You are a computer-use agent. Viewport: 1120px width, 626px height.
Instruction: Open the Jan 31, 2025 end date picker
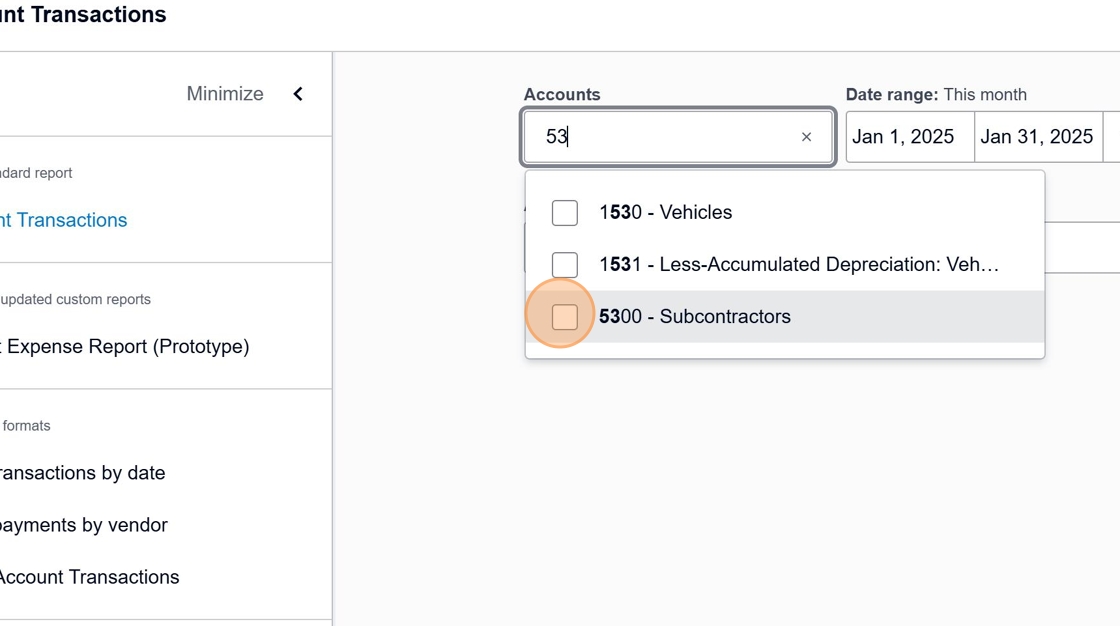(1037, 137)
